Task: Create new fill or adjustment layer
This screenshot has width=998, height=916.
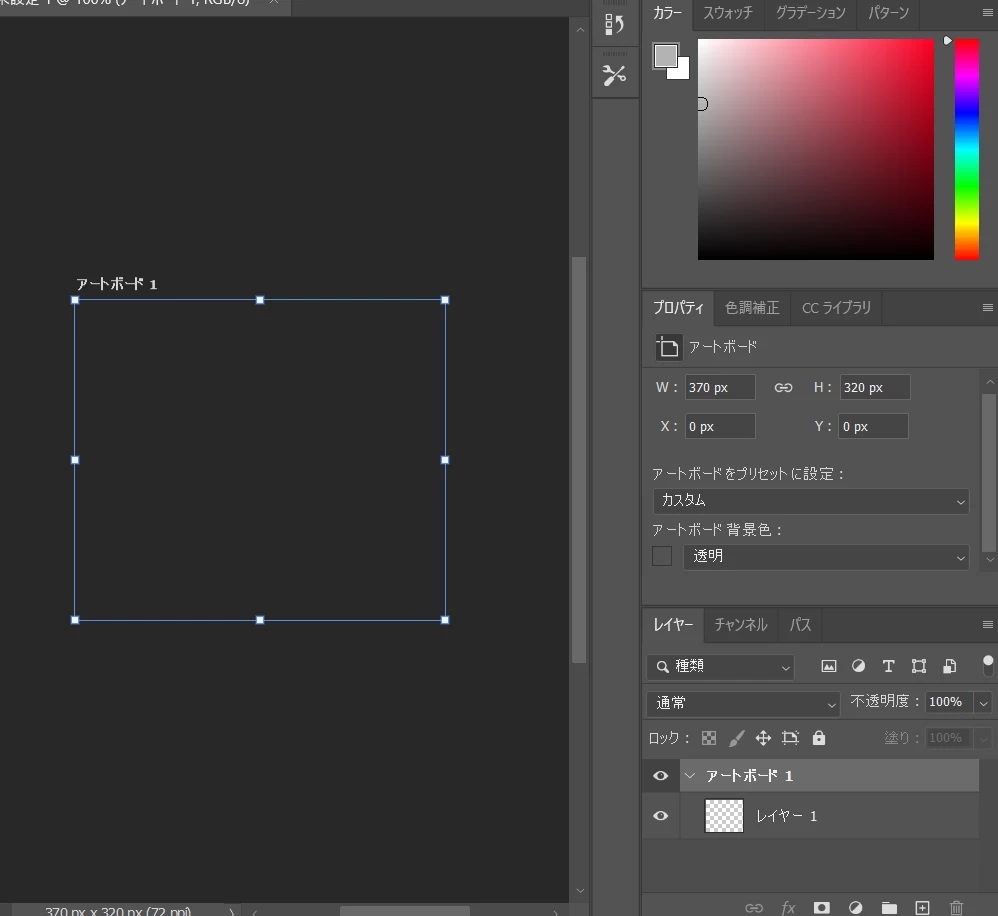Action: [x=855, y=908]
